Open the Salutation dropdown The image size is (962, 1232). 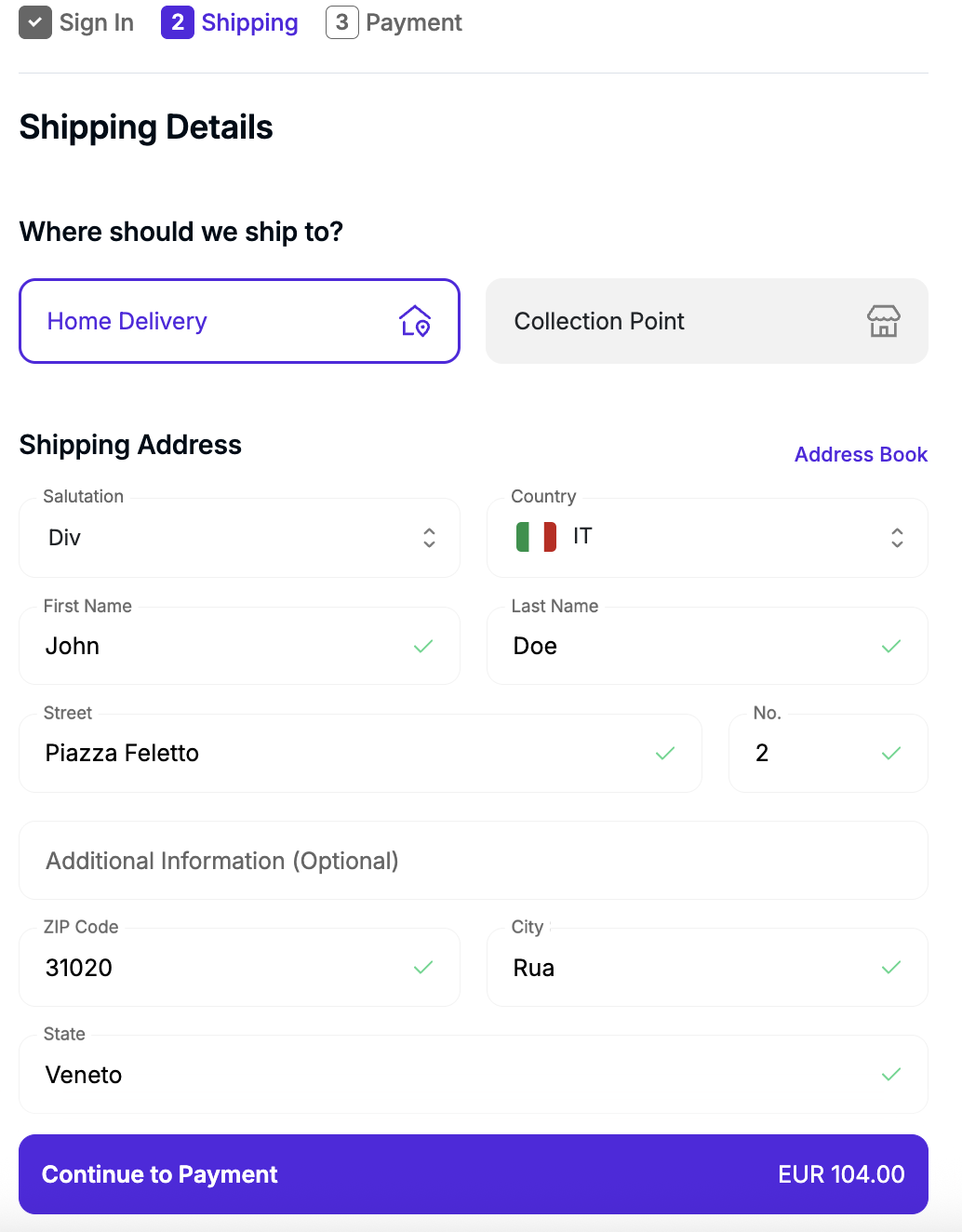coord(239,538)
